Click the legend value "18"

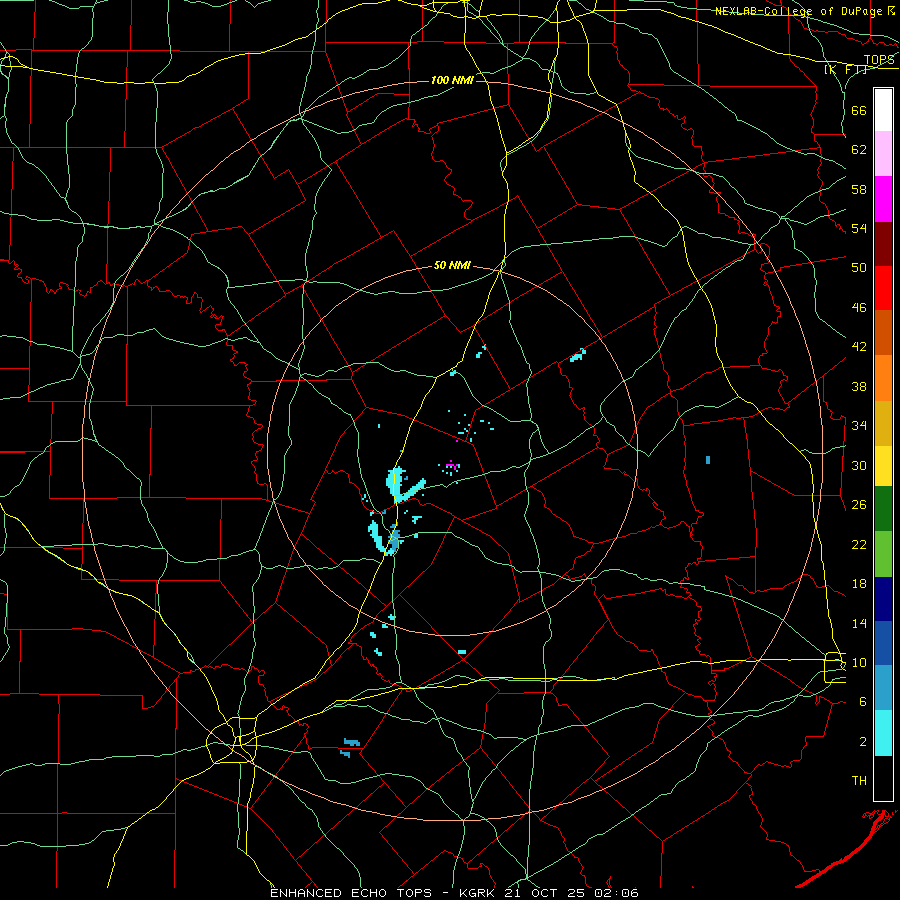coord(859,584)
